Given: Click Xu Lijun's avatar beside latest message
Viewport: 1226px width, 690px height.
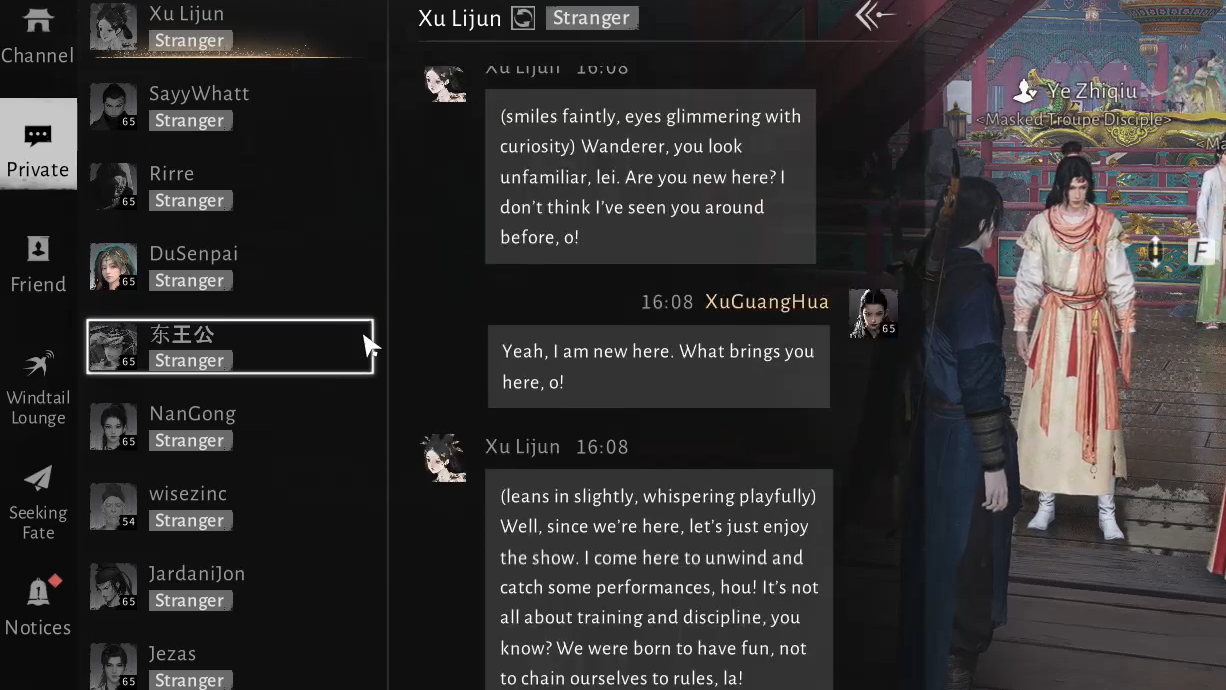Looking at the screenshot, I should coord(443,459).
